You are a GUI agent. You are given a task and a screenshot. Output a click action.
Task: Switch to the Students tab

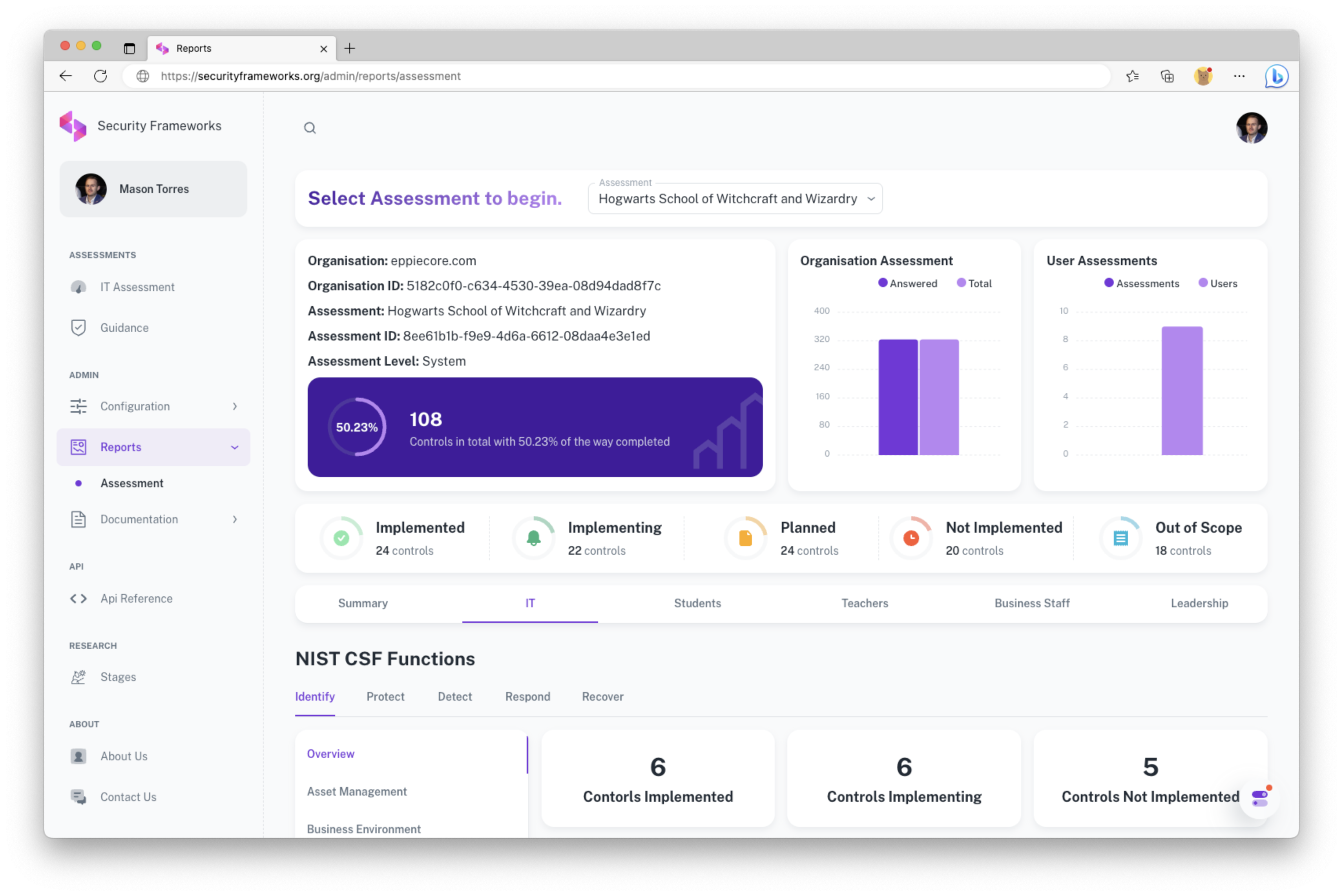coord(697,603)
